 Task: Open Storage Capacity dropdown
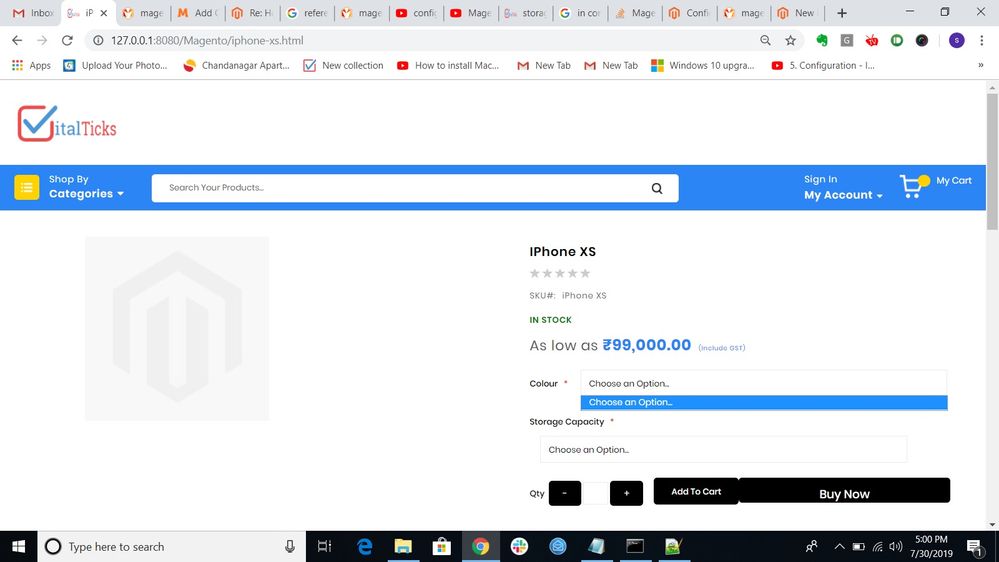723,450
